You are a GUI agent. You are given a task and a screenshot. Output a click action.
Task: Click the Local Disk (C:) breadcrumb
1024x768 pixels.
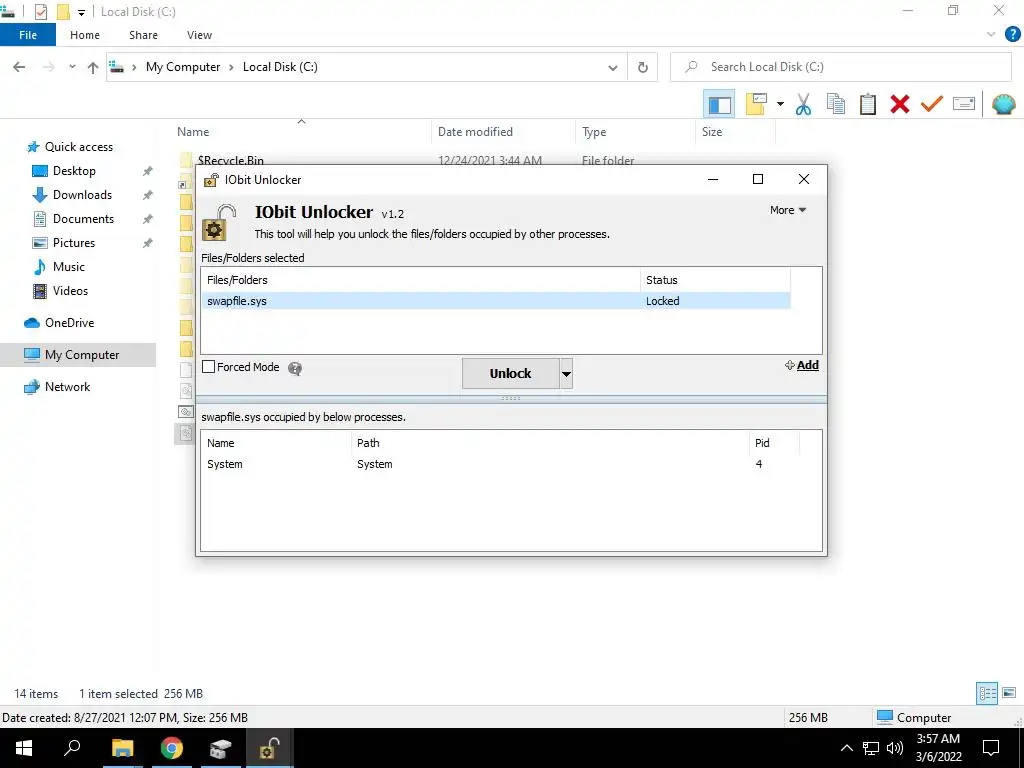(280, 67)
